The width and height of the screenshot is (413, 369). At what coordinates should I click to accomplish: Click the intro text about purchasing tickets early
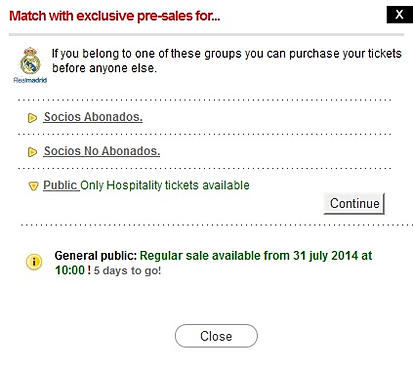pyautogui.click(x=227, y=61)
